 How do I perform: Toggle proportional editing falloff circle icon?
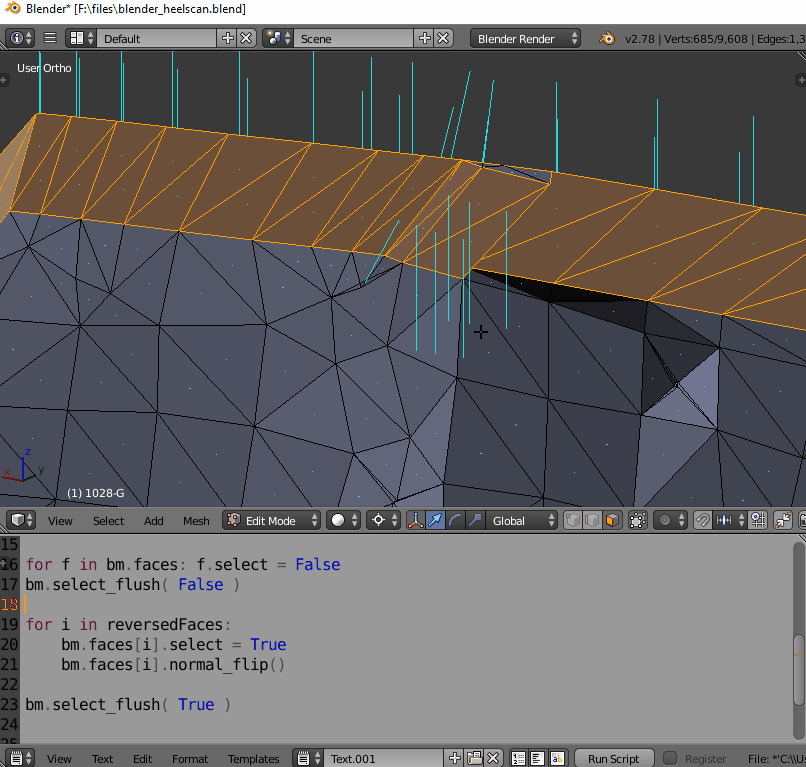[x=665, y=520]
